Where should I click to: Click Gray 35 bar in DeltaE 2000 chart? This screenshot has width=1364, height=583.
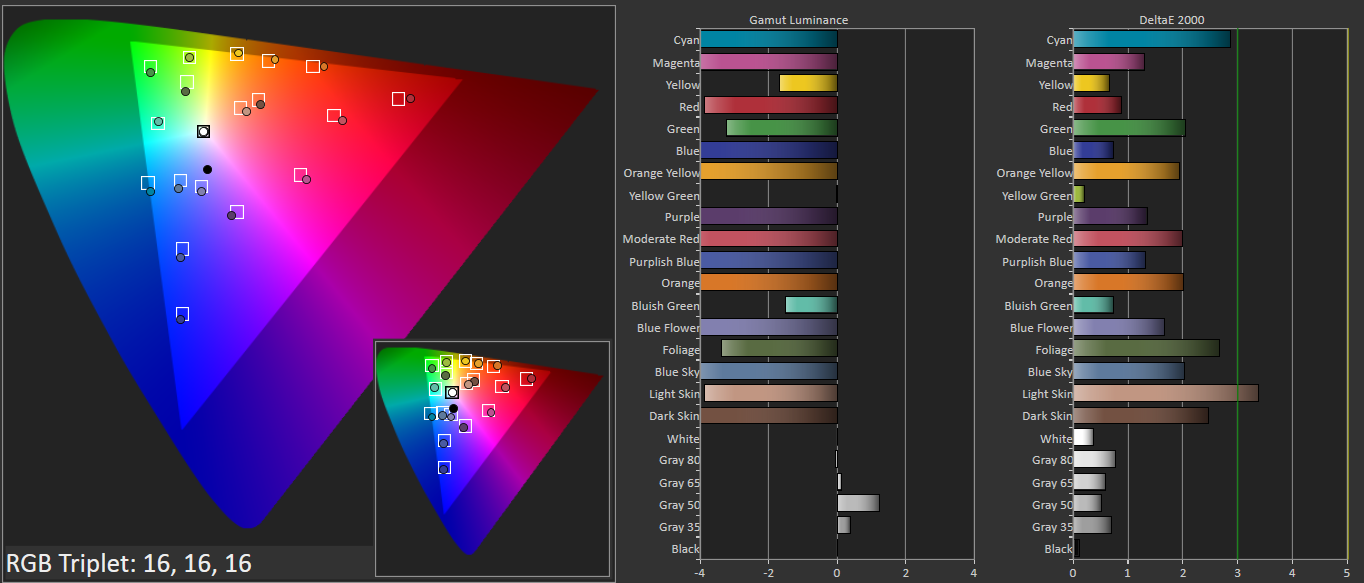click(x=1091, y=526)
